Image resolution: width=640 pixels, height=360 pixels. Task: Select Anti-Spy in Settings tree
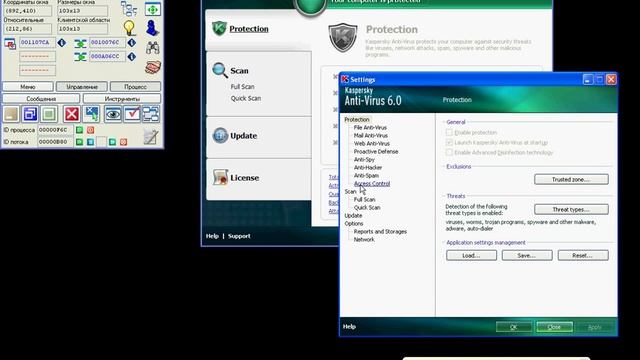364,160
